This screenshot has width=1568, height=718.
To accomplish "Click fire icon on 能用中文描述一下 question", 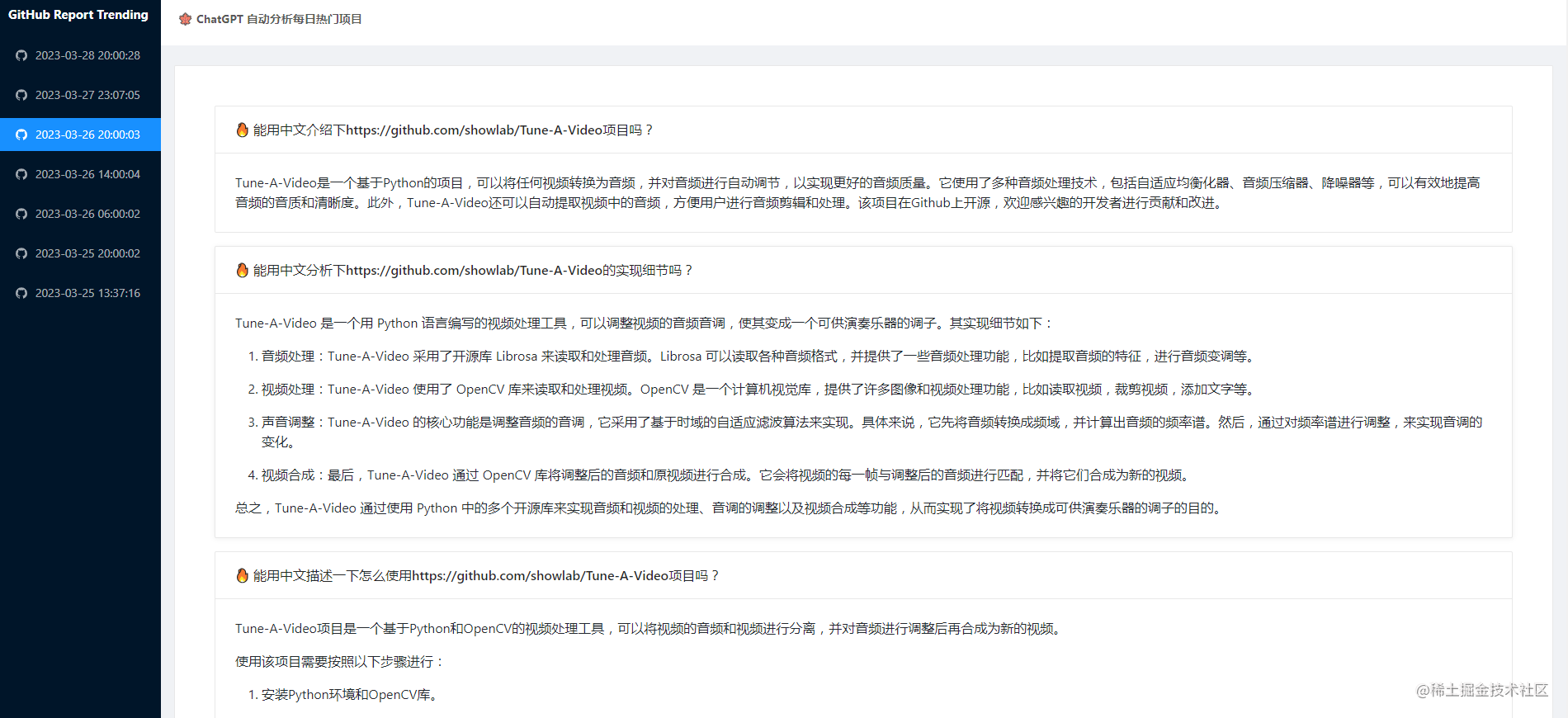I will point(242,575).
